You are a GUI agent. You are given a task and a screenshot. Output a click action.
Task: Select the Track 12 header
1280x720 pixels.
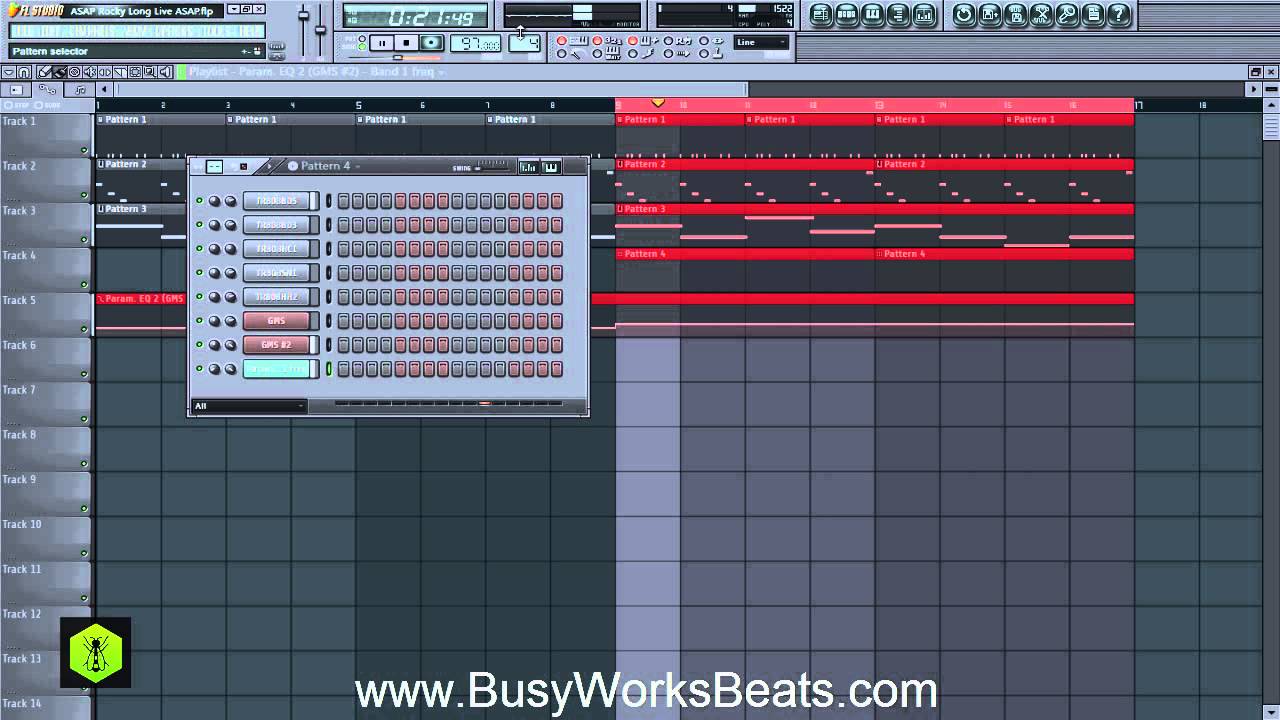point(46,627)
